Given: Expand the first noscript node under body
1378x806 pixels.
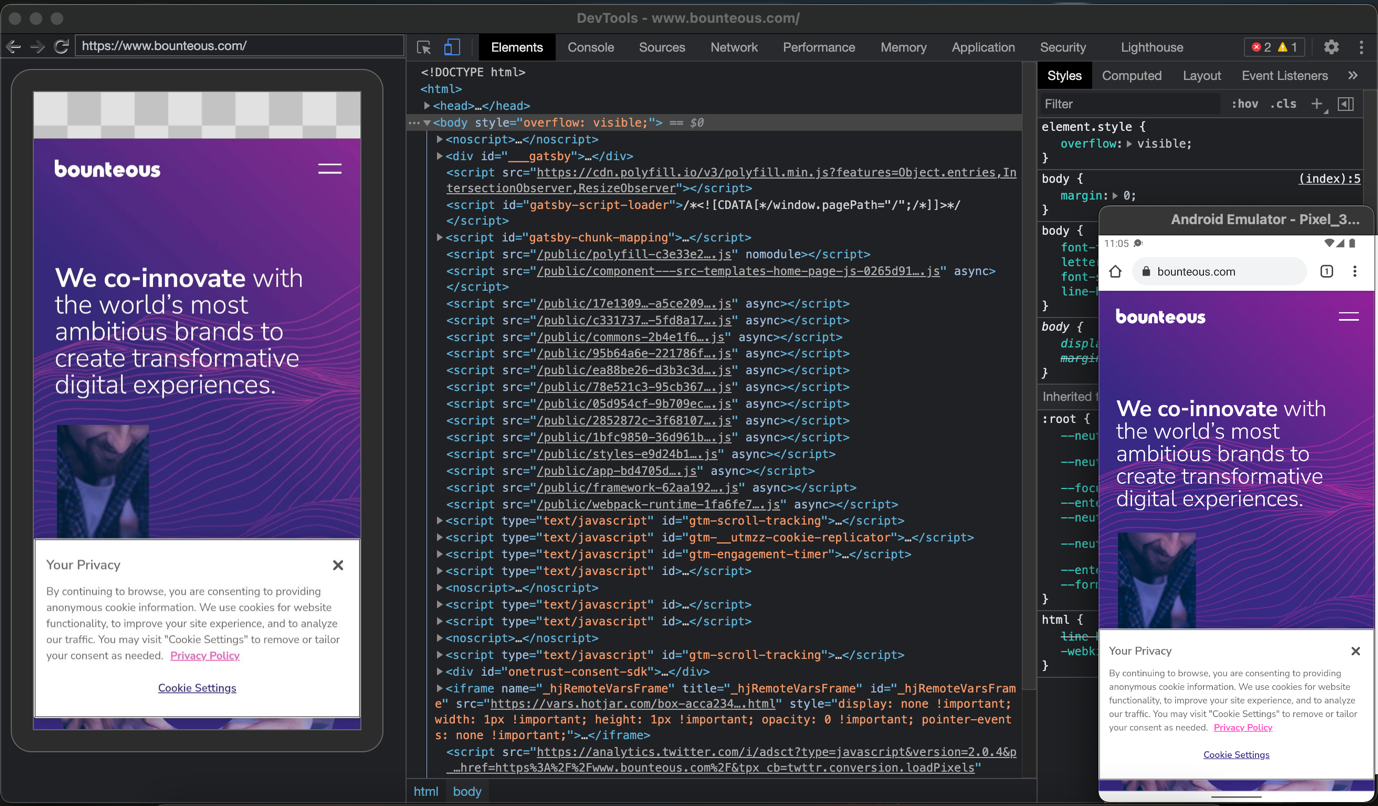Looking at the screenshot, I should (x=440, y=140).
